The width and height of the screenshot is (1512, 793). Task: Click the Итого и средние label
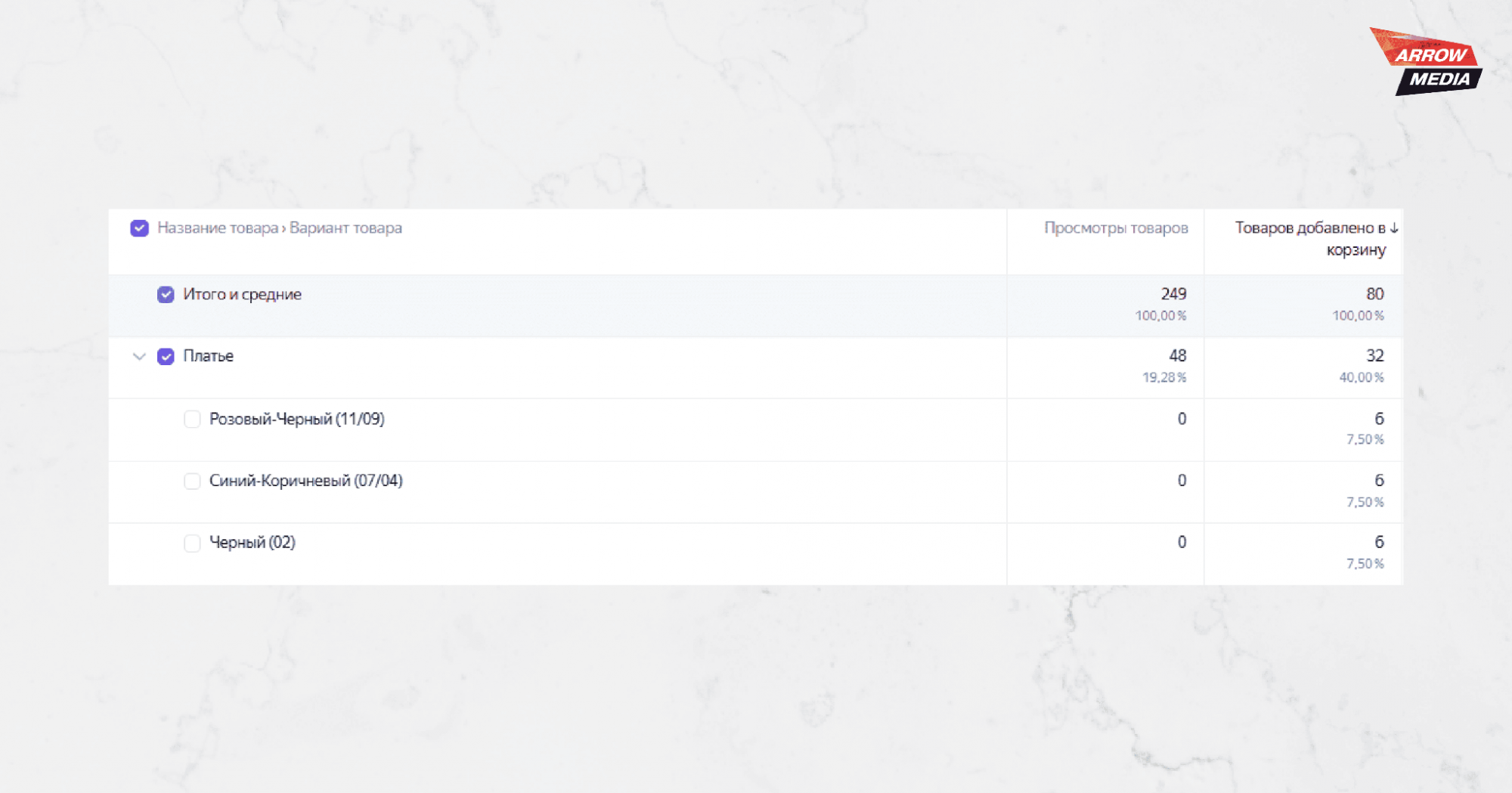tap(242, 294)
